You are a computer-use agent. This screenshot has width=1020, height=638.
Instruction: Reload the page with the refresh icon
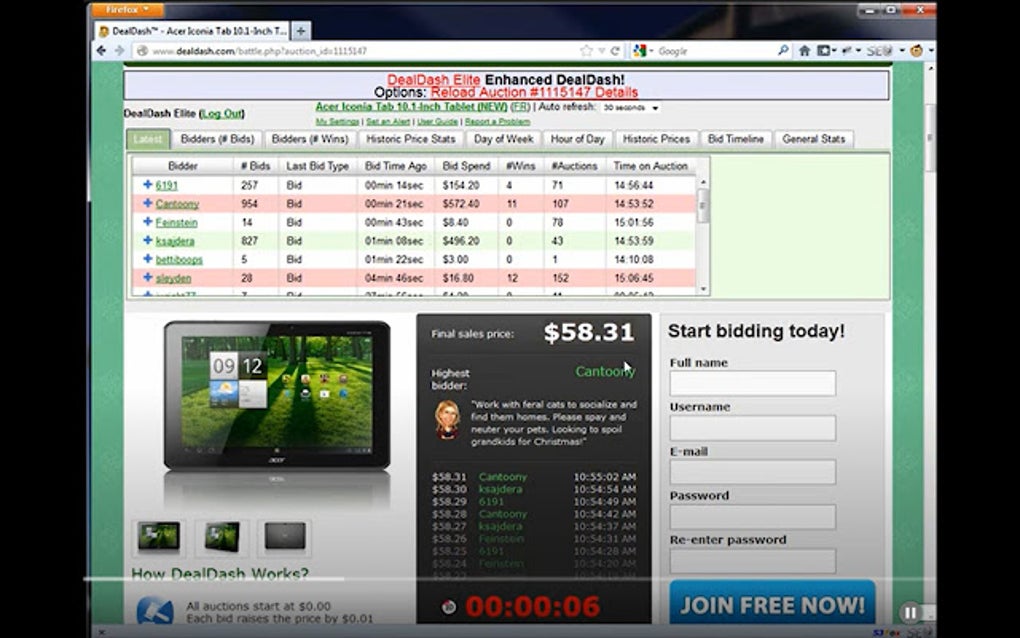(x=615, y=51)
